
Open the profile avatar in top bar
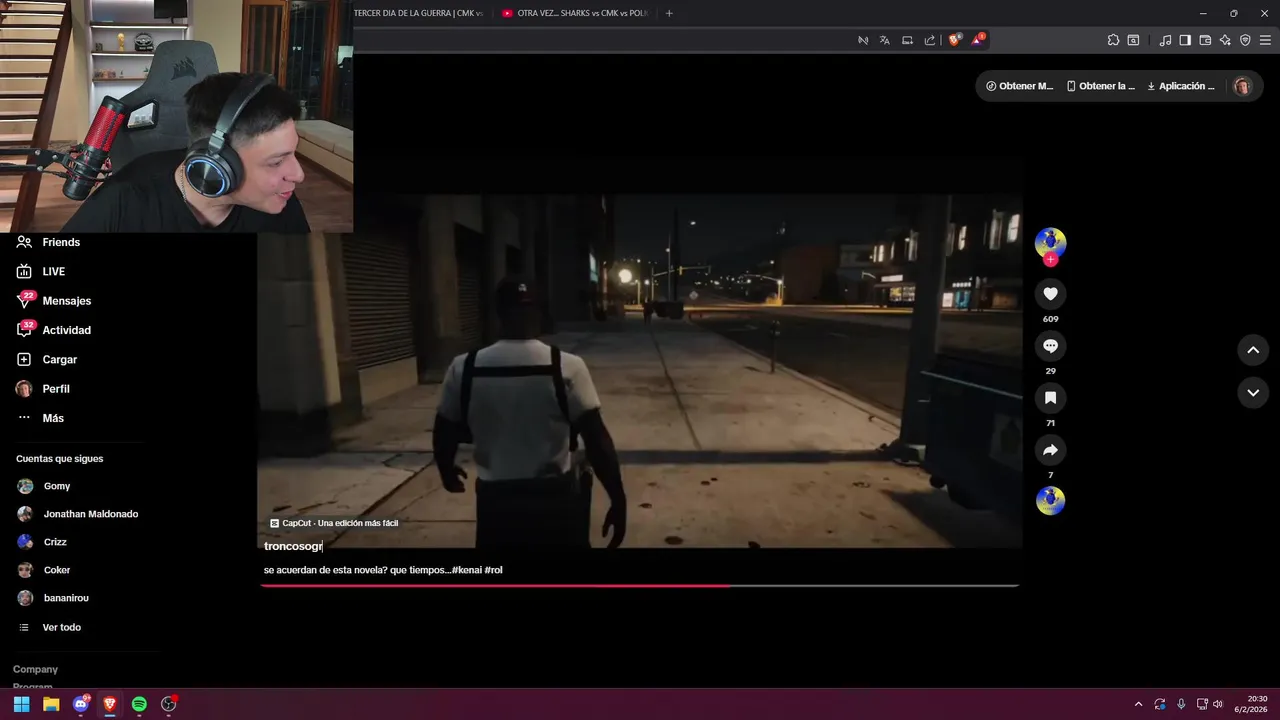pos(1242,86)
